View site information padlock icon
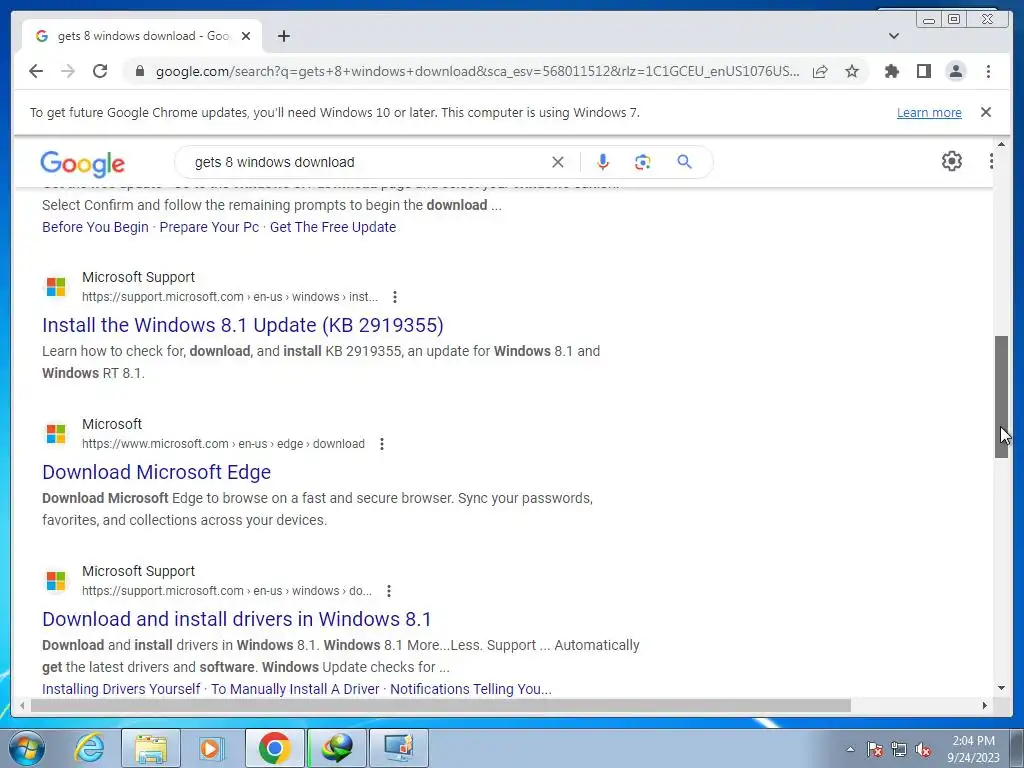Screen dimensions: 1024x768 139,71
